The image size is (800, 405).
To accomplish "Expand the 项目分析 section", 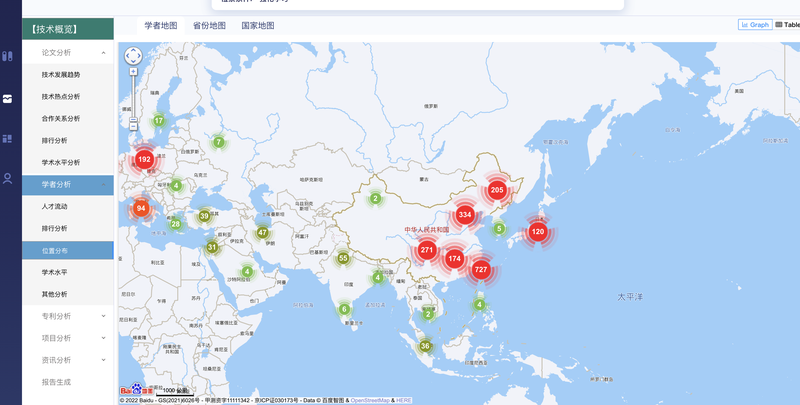I will coord(104,338).
